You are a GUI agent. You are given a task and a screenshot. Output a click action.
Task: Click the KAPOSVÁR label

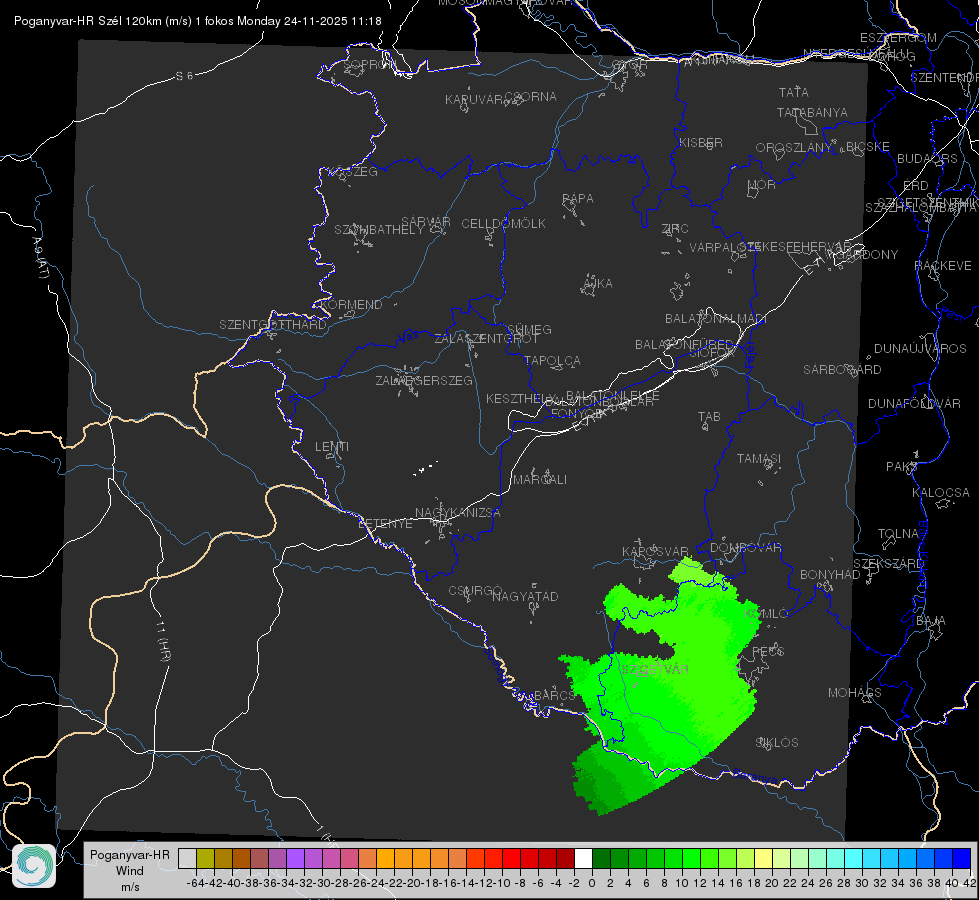655,551
